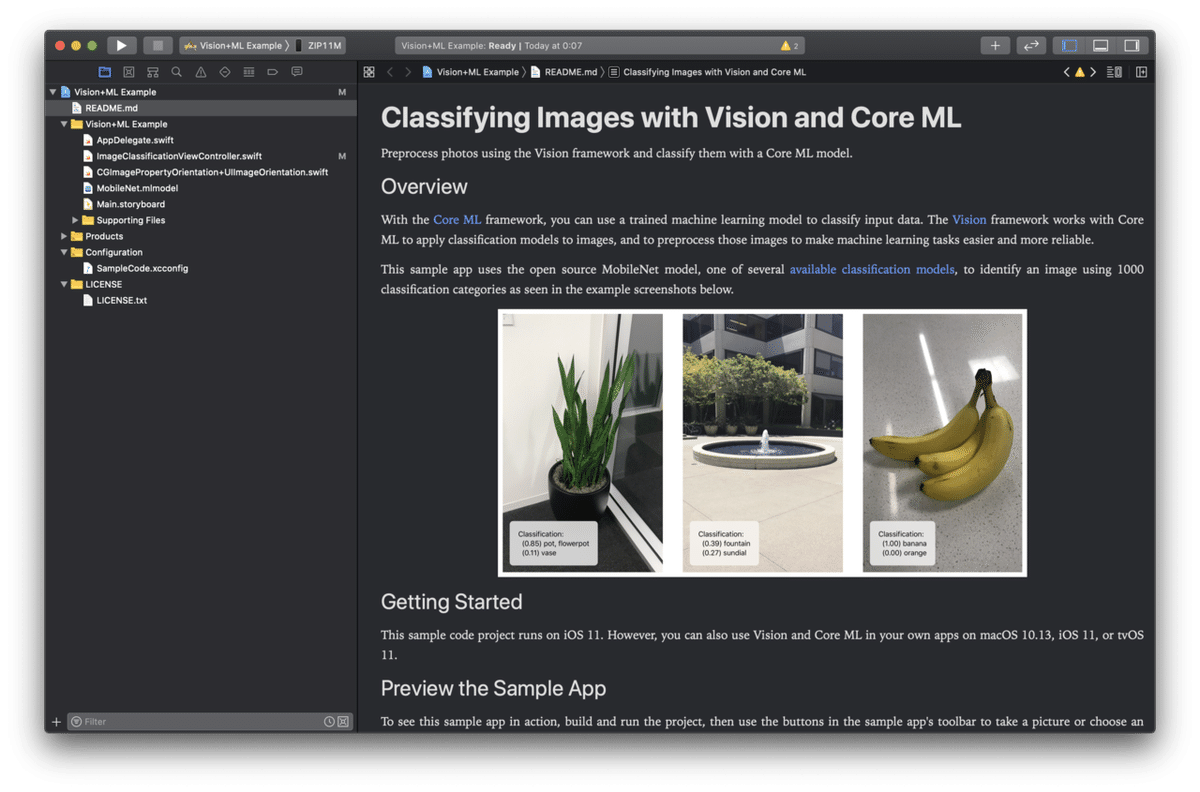
Task: Open README.md jump bar segment
Action: [563, 72]
